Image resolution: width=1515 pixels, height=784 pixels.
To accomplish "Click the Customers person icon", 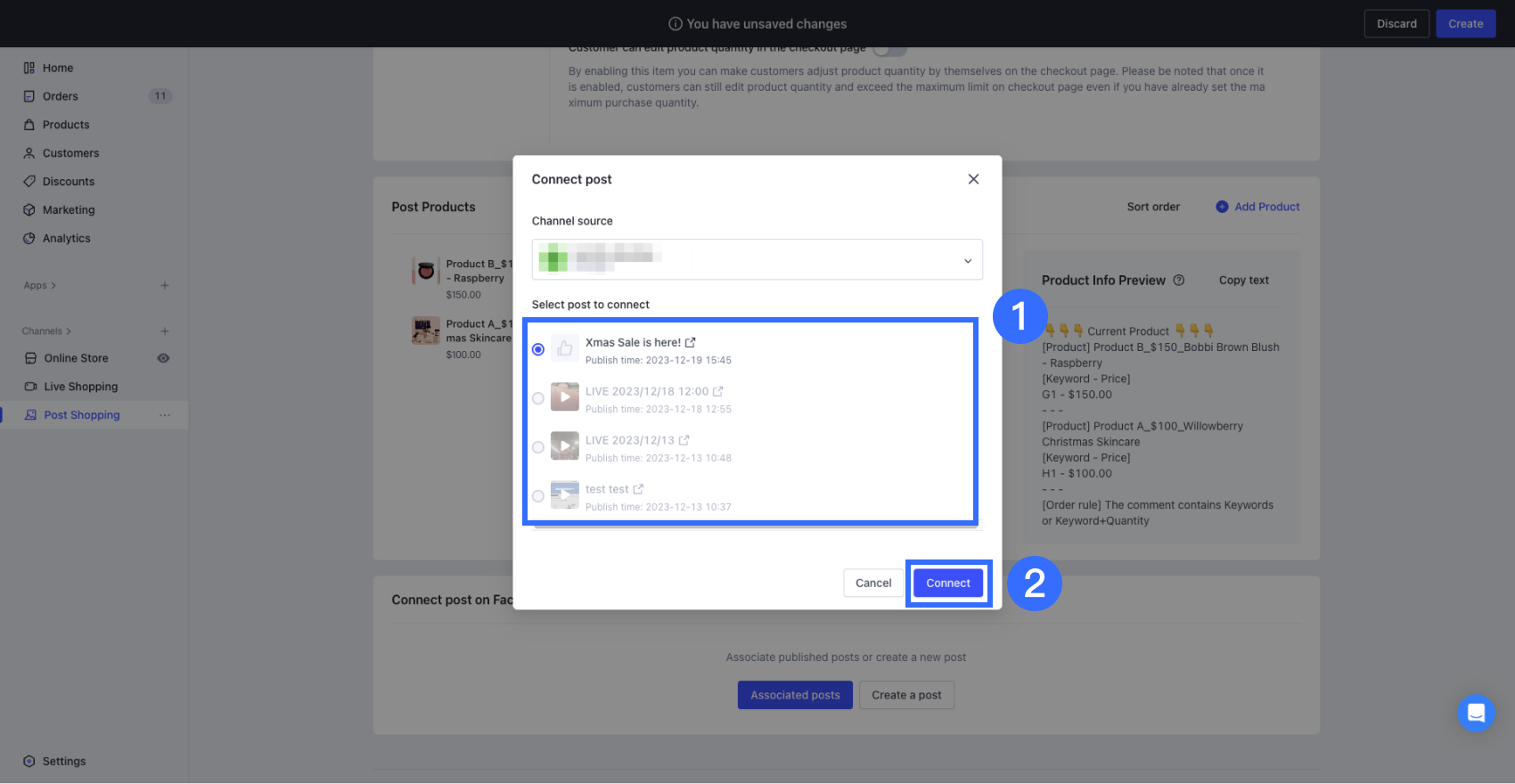I will point(29,153).
